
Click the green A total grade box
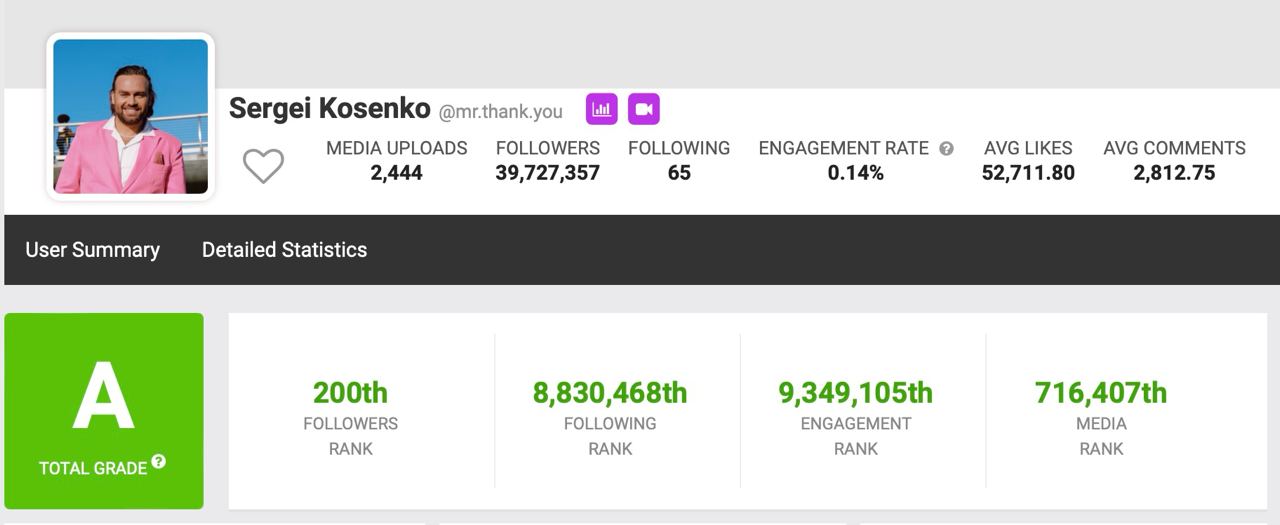point(104,410)
